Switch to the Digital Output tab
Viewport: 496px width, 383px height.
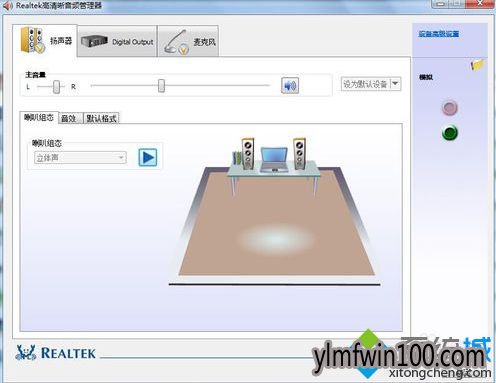pos(117,41)
